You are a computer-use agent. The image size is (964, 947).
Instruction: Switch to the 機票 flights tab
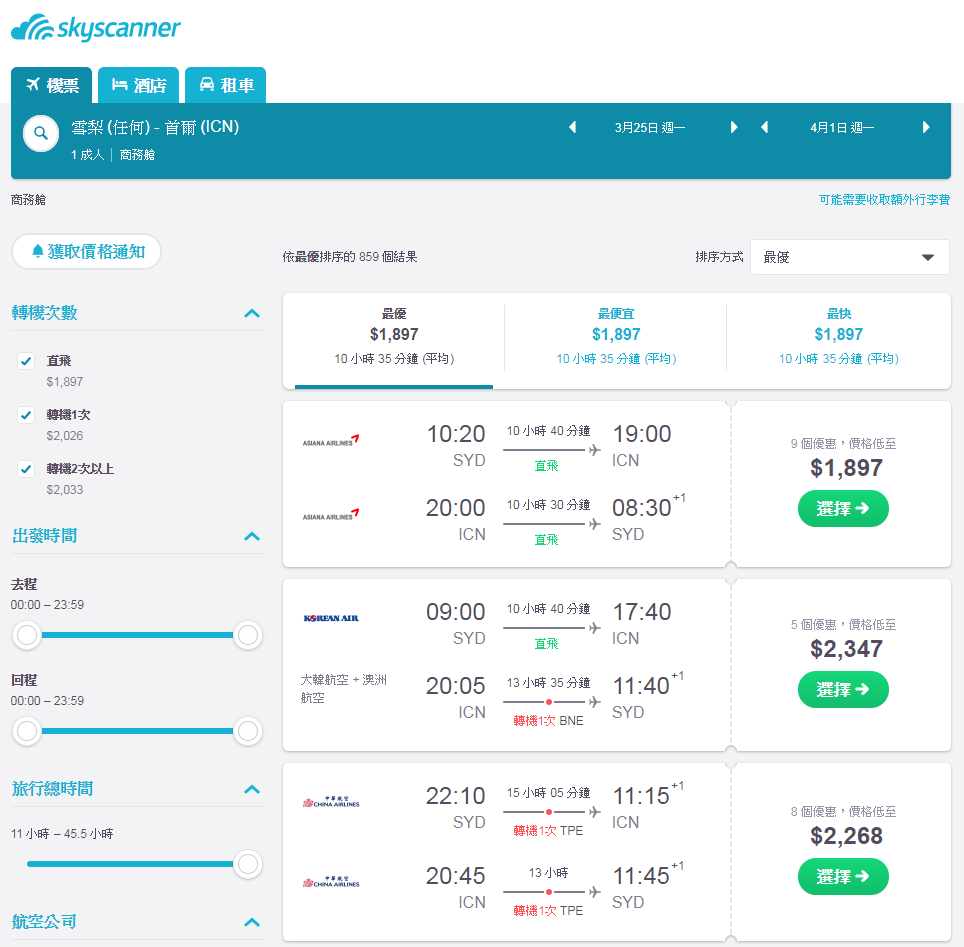tap(52, 85)
